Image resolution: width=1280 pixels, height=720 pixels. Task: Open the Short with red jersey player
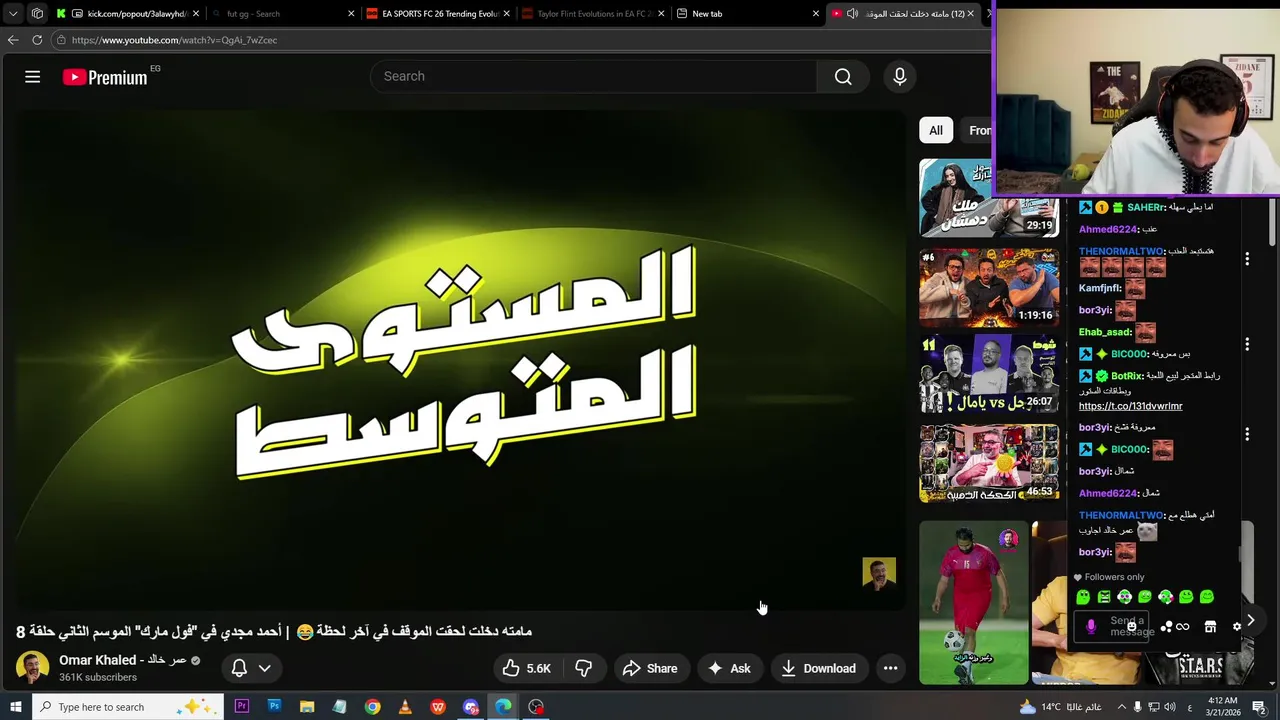pyautogui.click(x=973, y=602)
